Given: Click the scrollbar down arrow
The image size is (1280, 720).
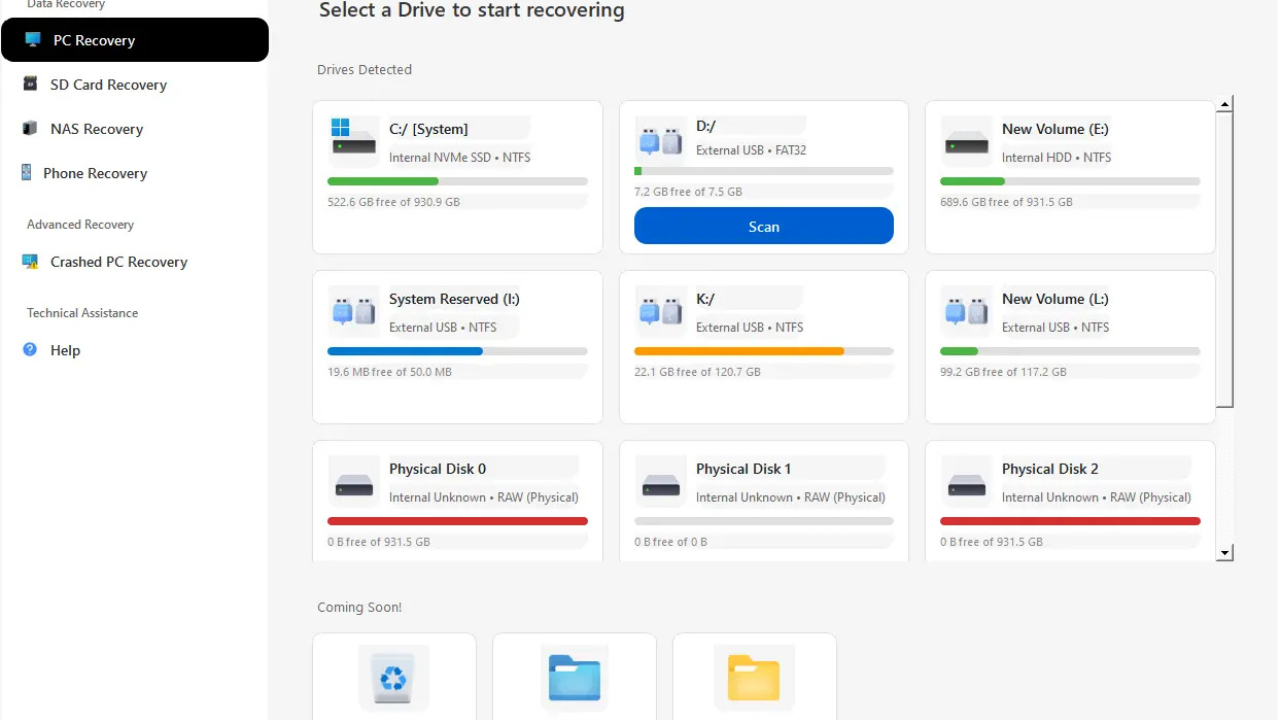Looking at the screenshot, I should [x=1224, y=551].
